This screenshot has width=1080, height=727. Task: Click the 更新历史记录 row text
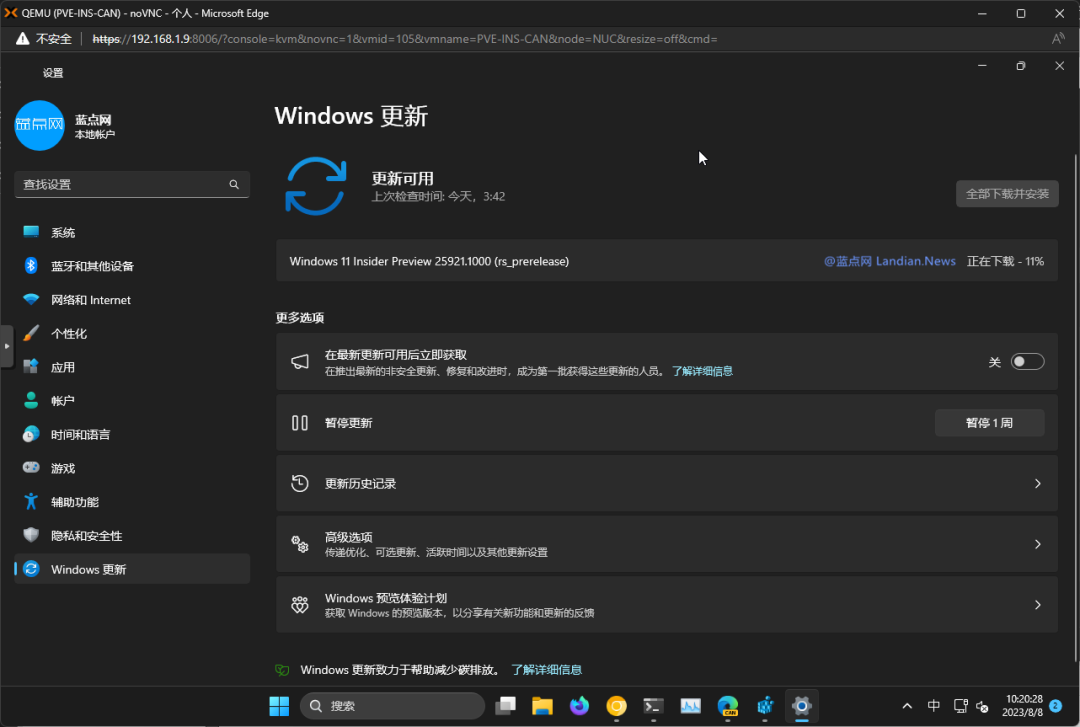coord(360,484)
